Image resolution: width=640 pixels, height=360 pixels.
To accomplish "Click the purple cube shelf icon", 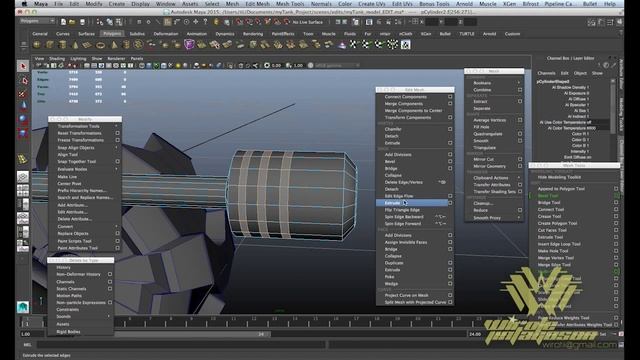I will 189,44.
